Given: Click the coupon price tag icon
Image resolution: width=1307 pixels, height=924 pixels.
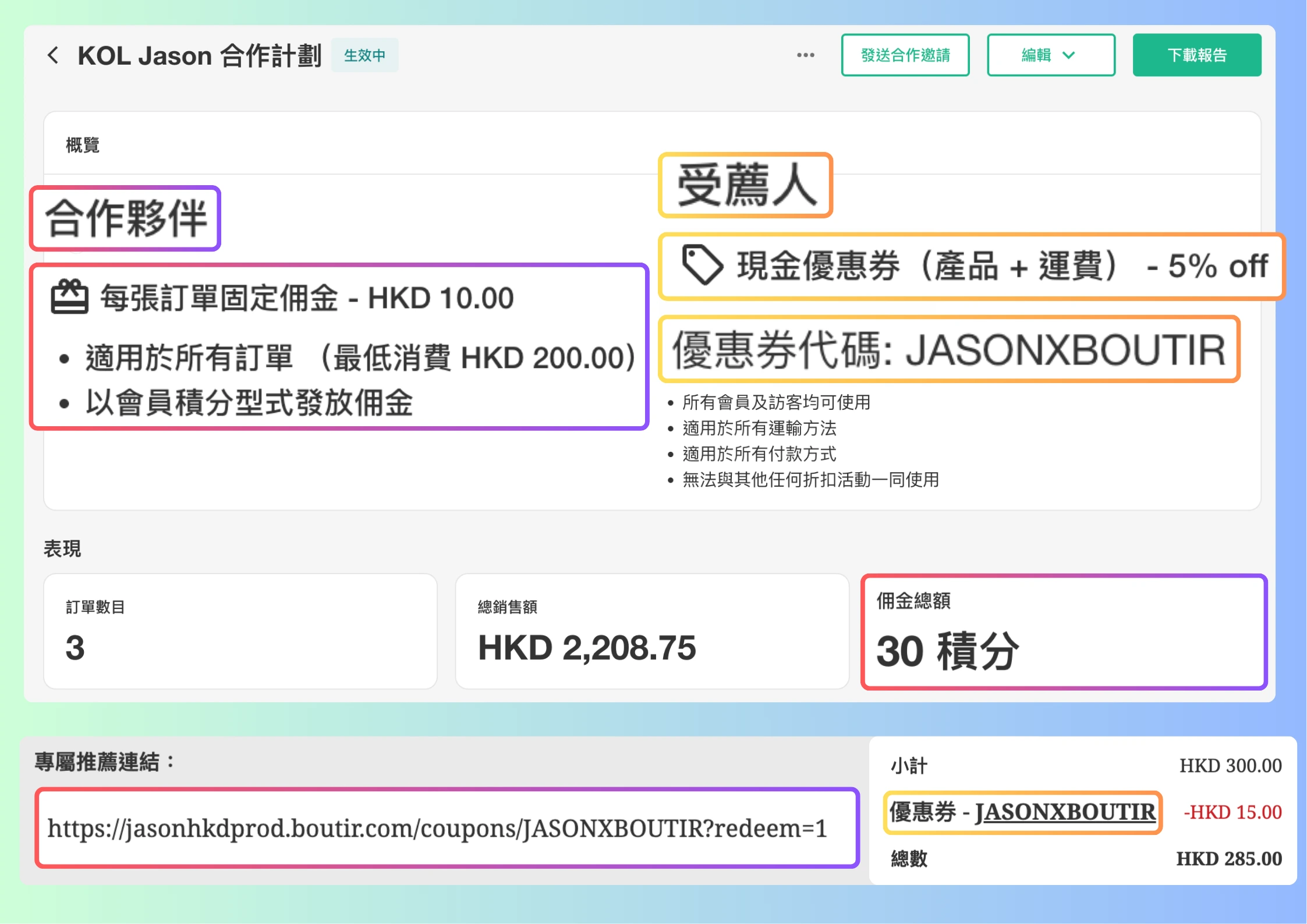Looking at the screenshot, I should point(702,265).
